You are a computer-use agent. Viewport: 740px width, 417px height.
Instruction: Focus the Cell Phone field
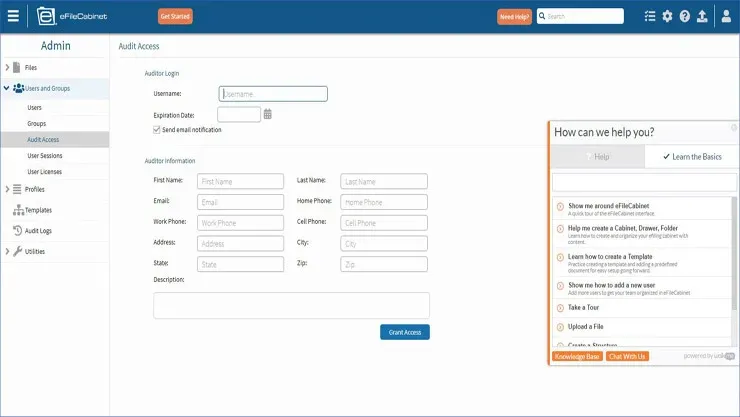384,223
